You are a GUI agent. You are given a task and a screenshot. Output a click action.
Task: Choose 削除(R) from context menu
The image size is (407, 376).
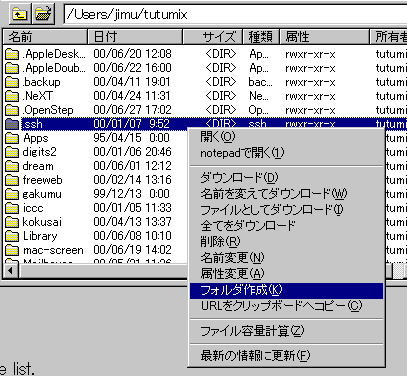tap(286, 242)
